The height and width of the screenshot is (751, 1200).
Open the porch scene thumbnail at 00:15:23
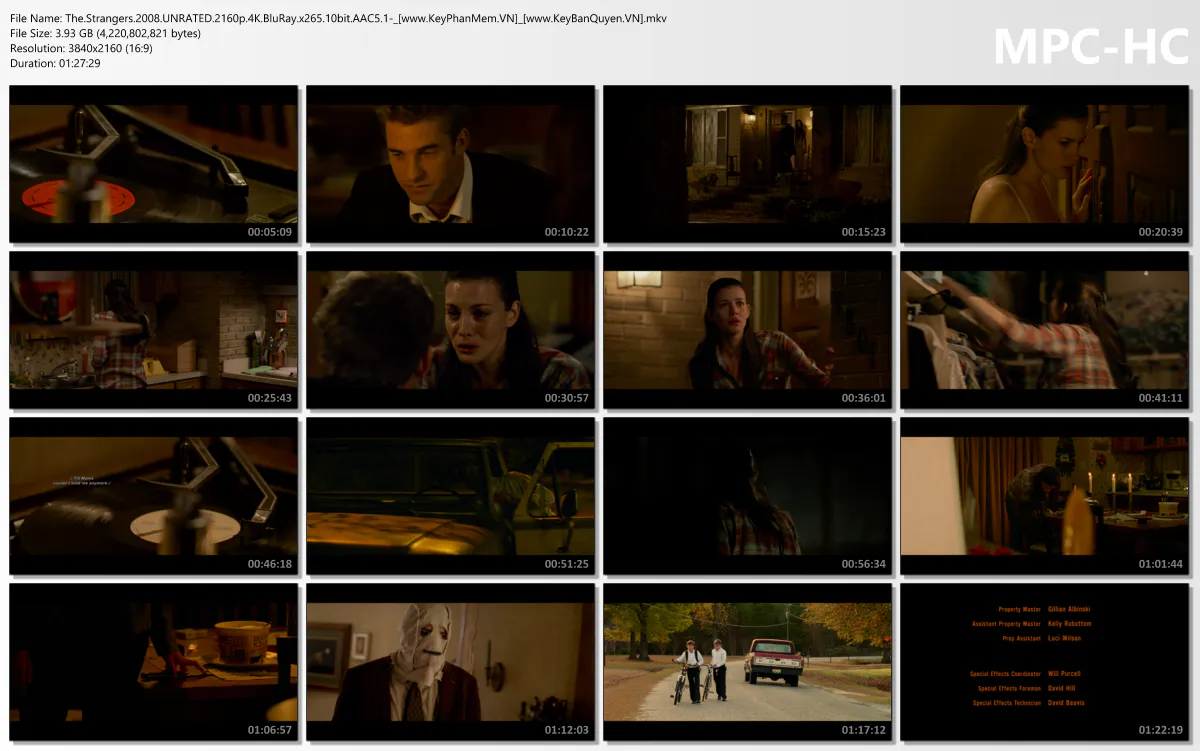tap(747, 163)
